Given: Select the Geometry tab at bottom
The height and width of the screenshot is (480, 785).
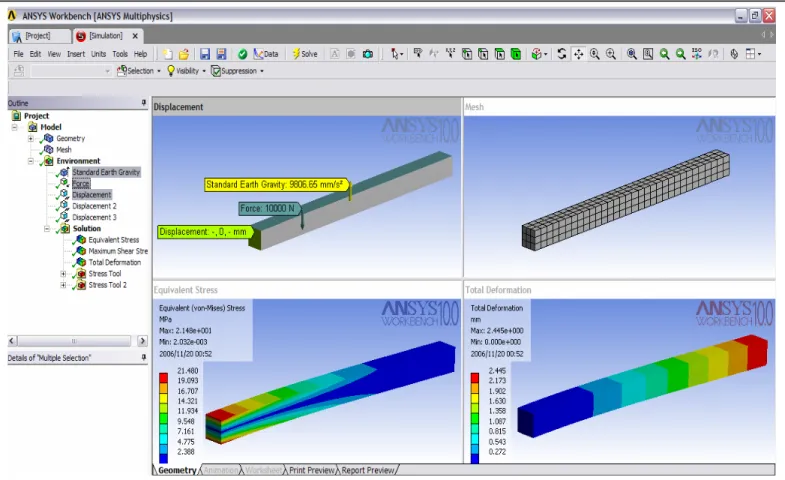Looking at the screenshot, I should [x=177, y=470].
